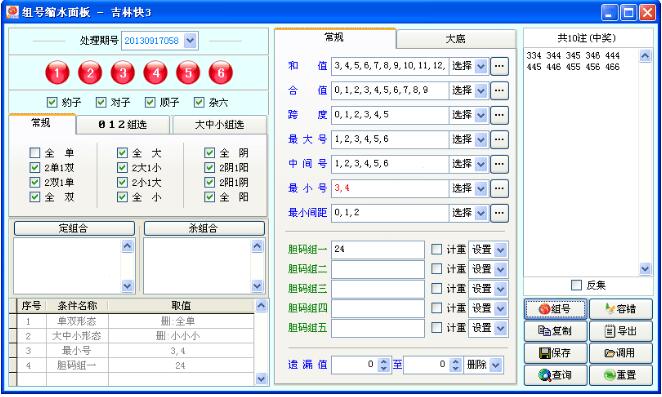Uncheck the 2阴1阳 checkbox
The height and width of the screenshot is (397, 662).
click(x=209, y=168)
